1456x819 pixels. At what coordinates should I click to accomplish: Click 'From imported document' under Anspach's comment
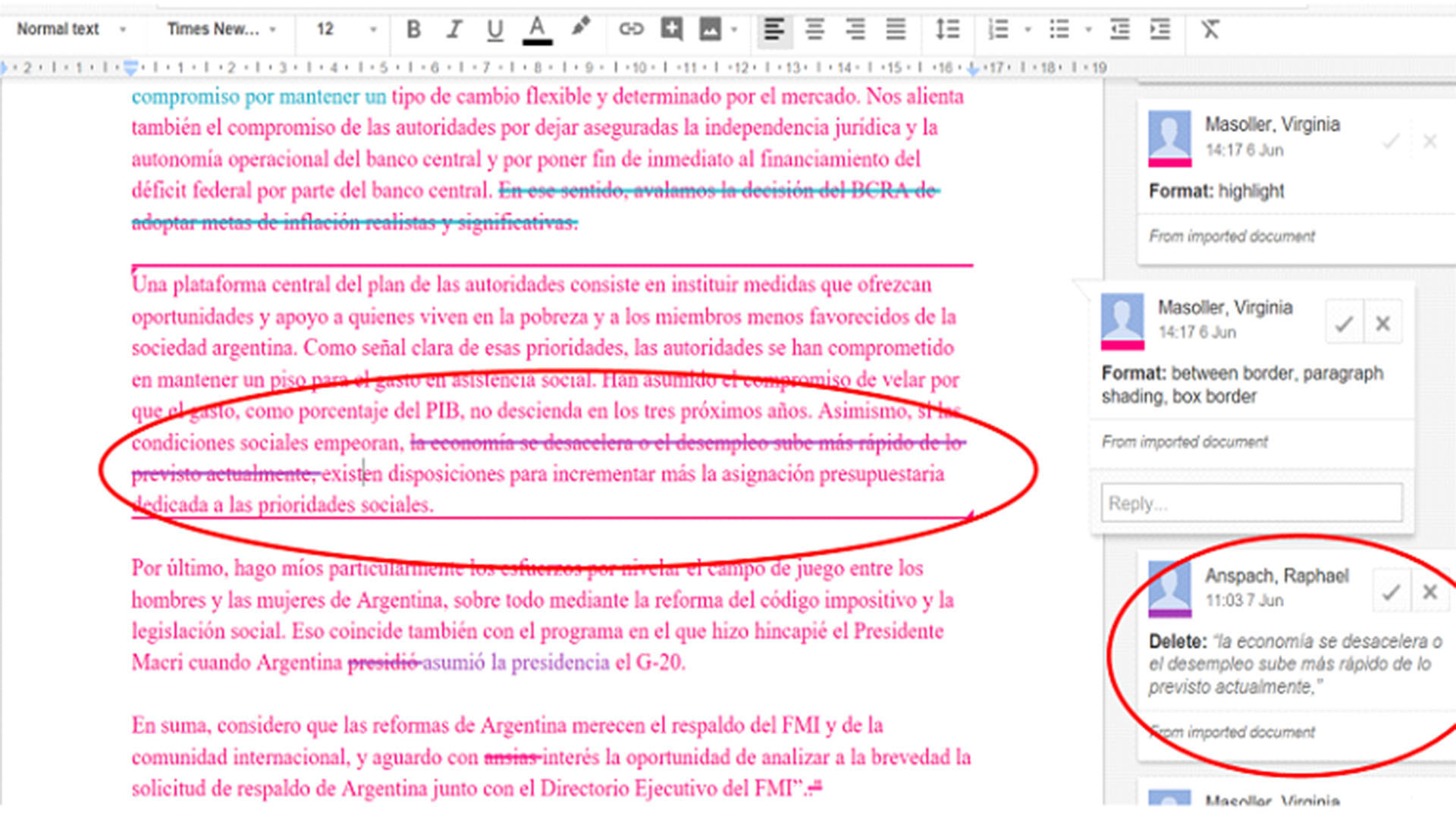coord(1232,733)
